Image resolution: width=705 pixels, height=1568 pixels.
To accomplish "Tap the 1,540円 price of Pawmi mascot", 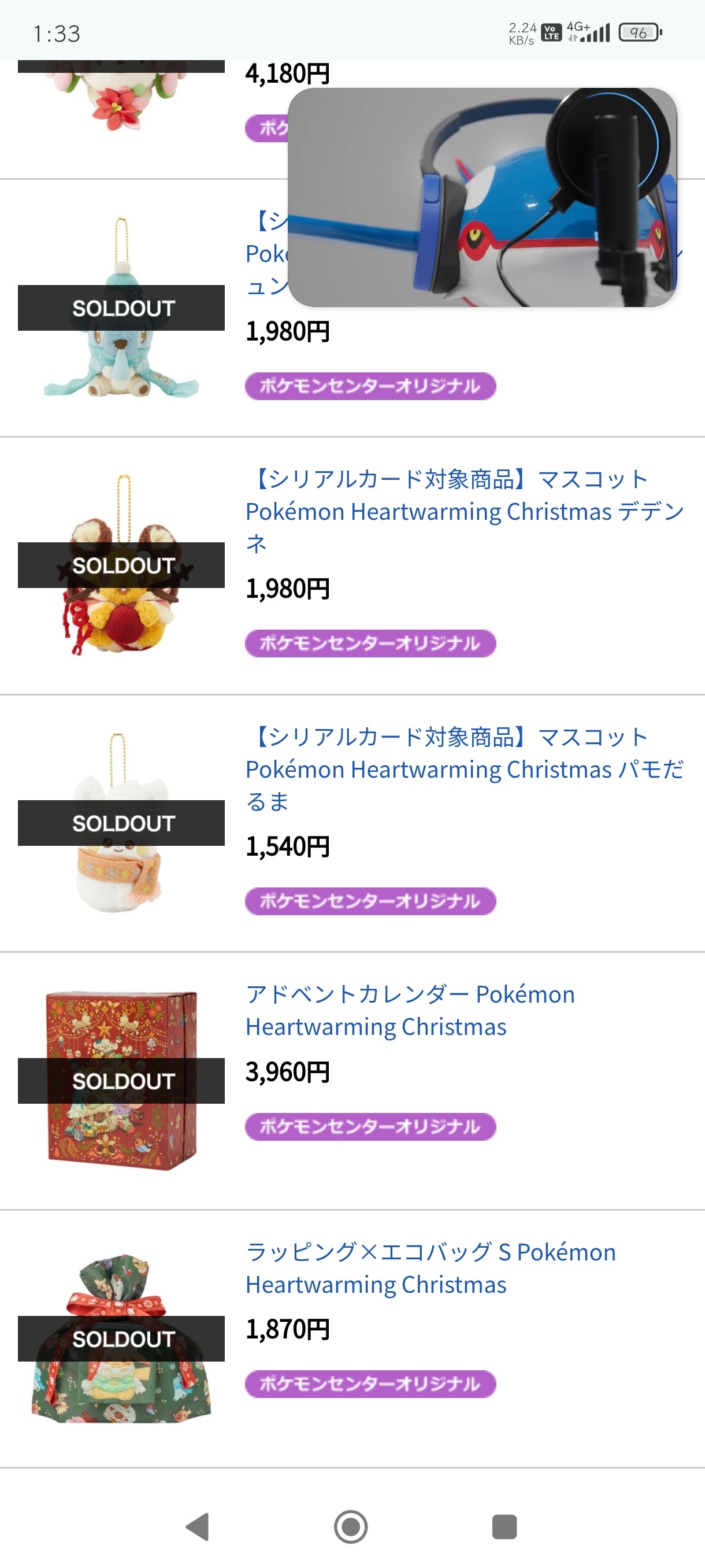I will coord(288,846).
